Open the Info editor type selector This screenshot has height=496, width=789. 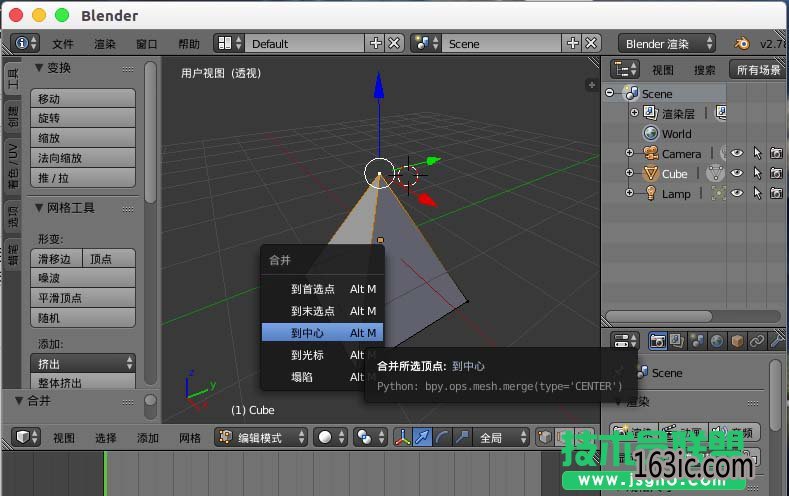coord(25,43)
